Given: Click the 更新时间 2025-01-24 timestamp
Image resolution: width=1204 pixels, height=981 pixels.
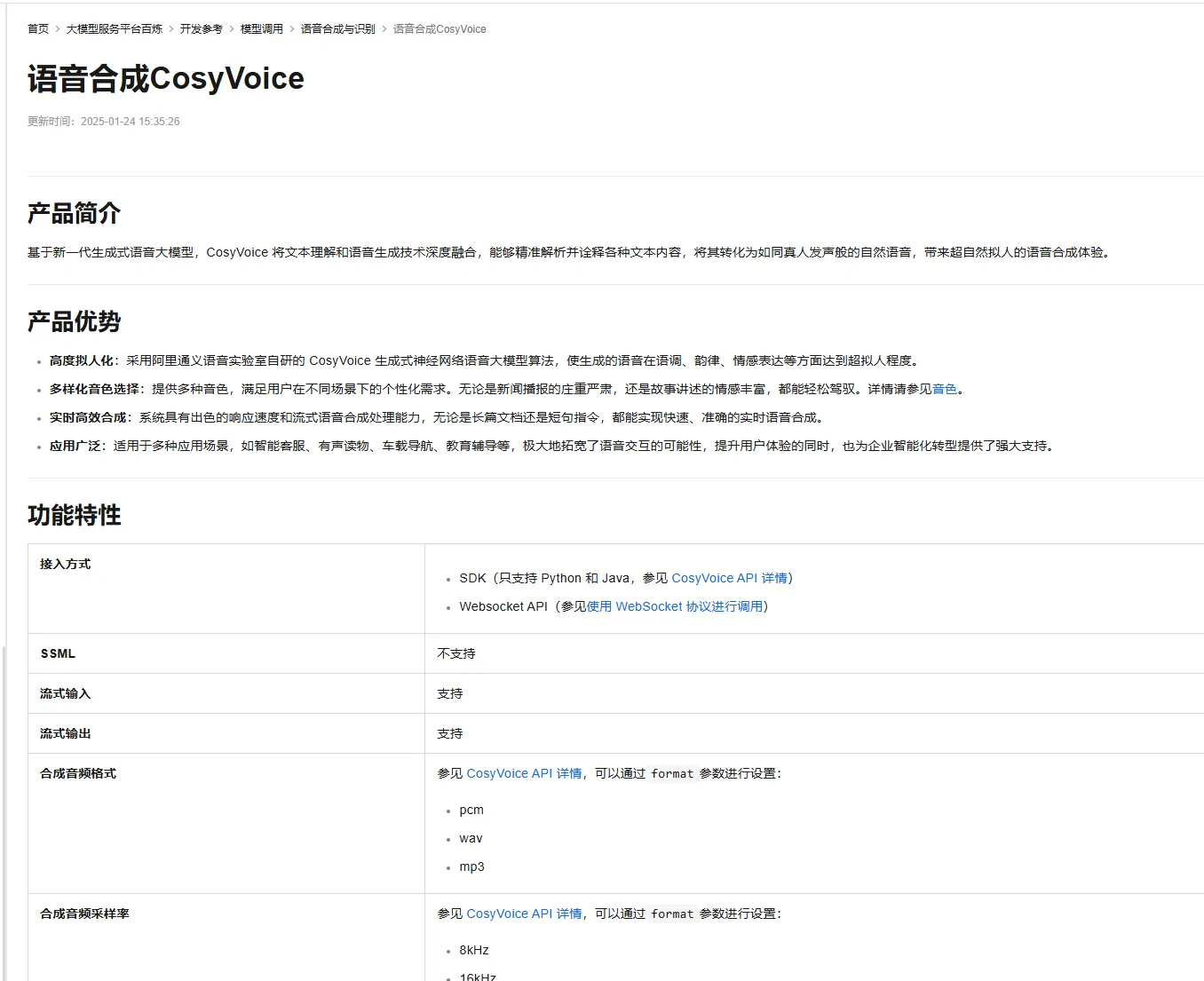Looking at the screenshot, I should pyautogui.click(x=104, y=122).
